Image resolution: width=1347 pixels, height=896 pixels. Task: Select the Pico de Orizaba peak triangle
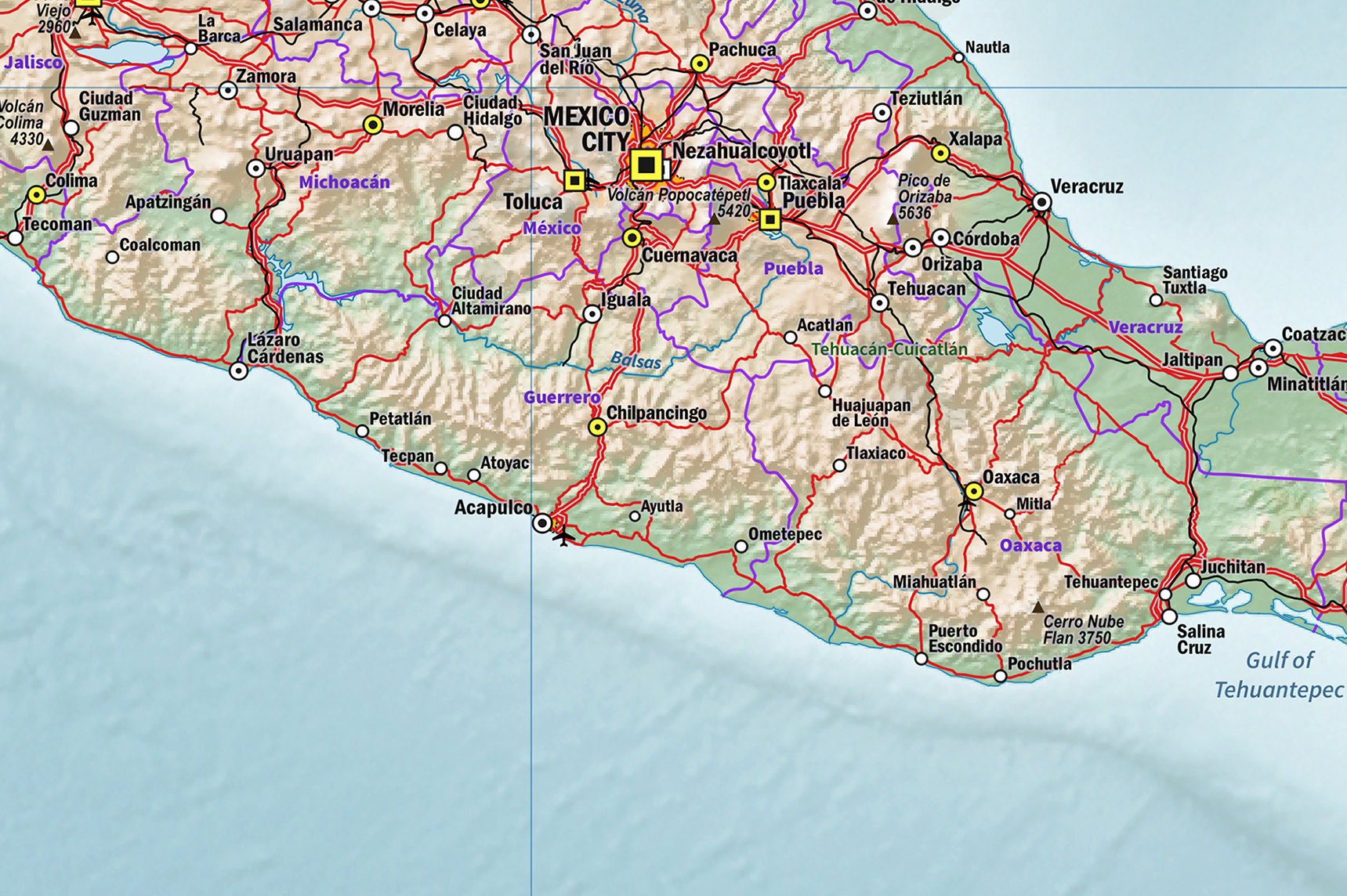(893, 219)
